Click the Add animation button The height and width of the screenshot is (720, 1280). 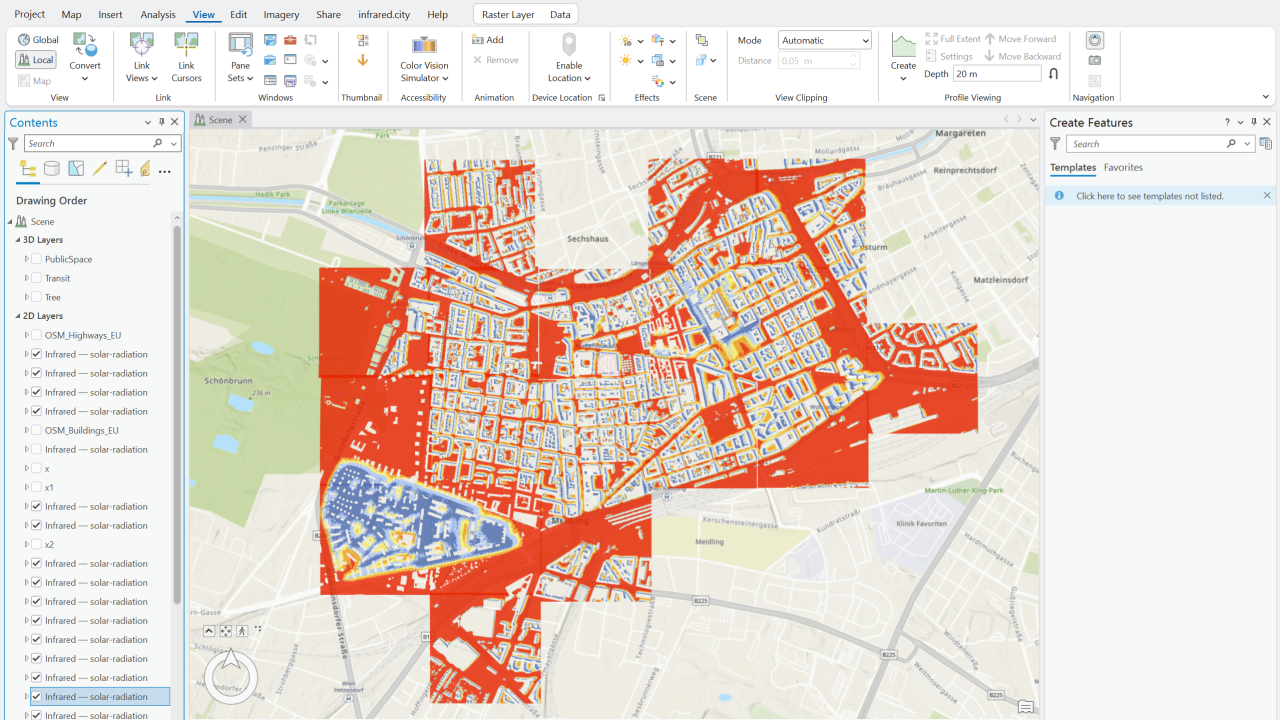coord(488,40)
